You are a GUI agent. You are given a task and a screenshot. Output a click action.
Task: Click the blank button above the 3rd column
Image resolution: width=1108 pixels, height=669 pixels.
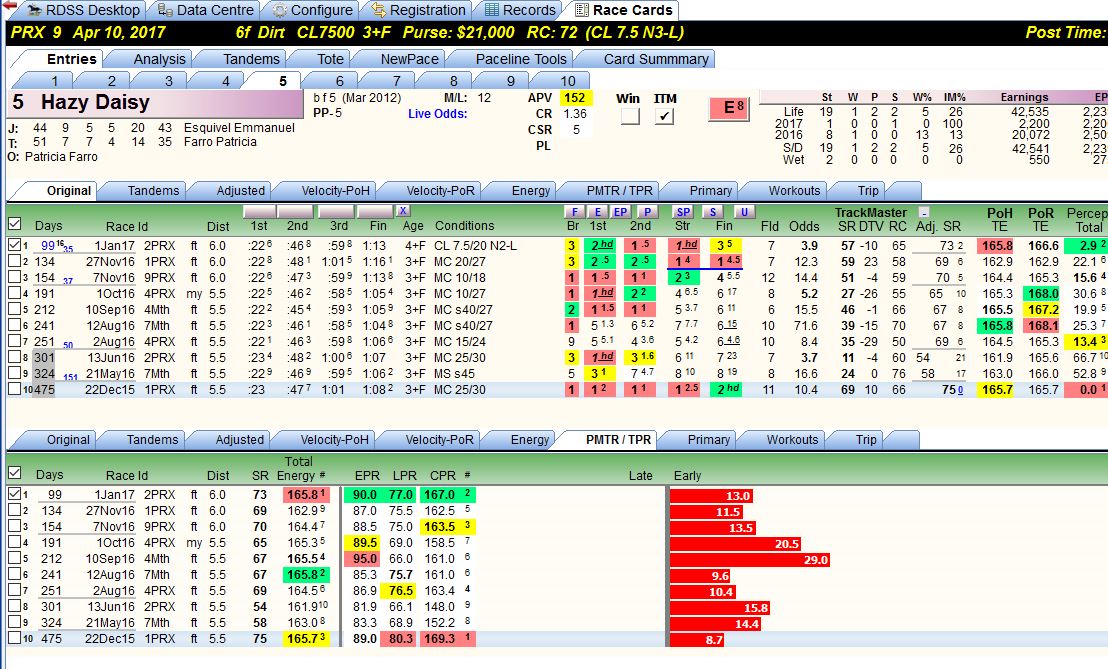click(336, 211)
